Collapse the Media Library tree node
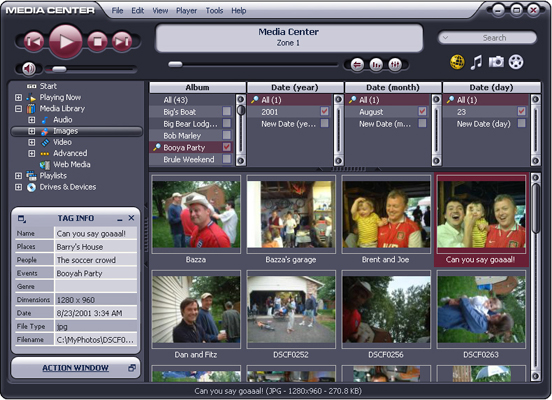The height and width of the screenshot is (400, 552). click(x=18, y=108)
